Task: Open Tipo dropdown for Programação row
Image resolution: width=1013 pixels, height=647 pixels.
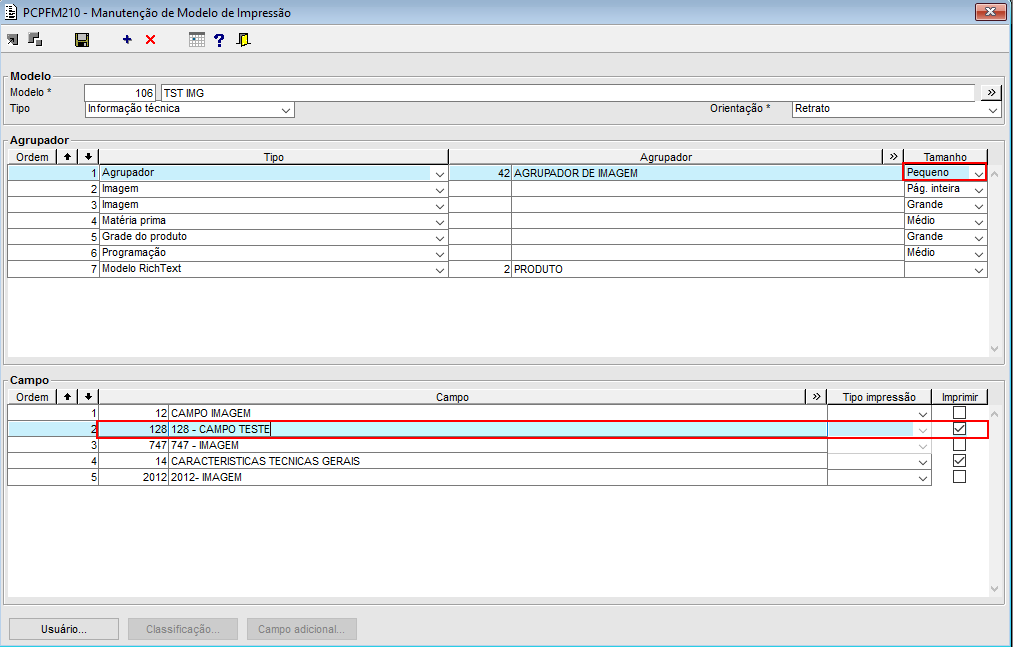Action: pyautogui.click(x=439, y=254)
